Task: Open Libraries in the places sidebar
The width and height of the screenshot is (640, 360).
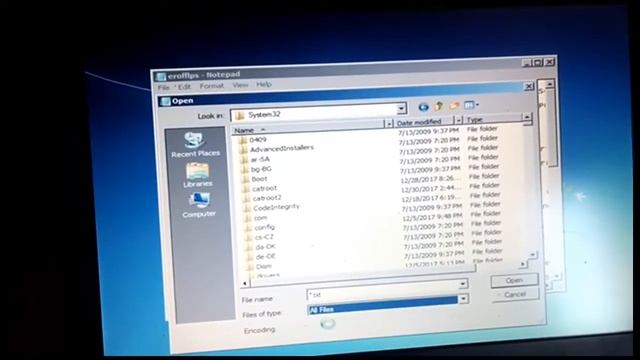Action: click(198, 175)
